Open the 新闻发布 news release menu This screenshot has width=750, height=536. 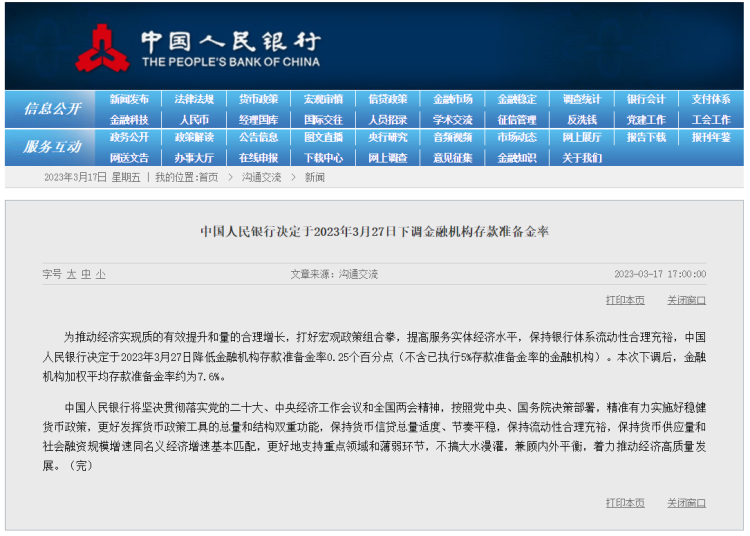129,99
